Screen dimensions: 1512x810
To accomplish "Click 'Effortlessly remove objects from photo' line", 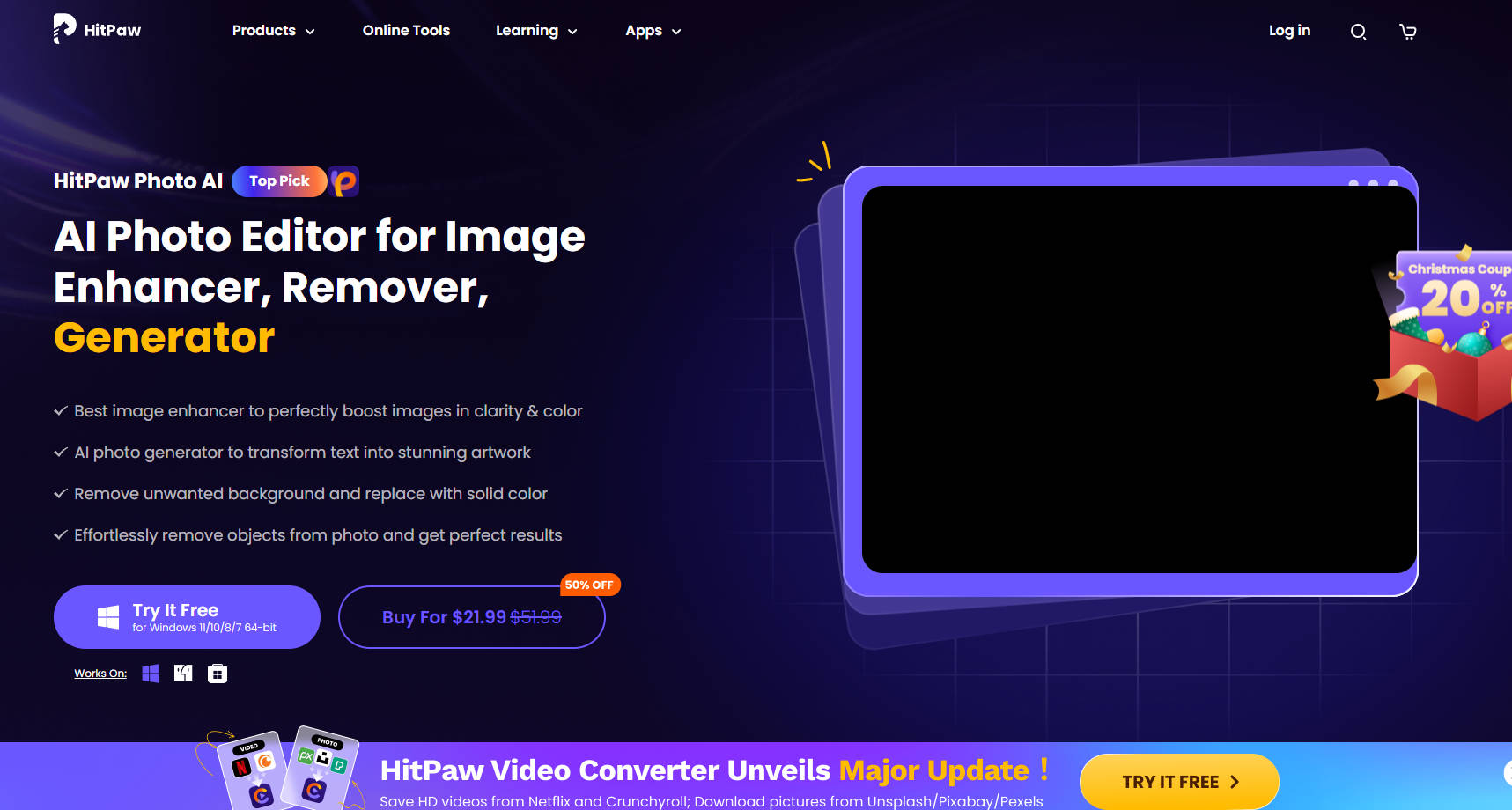I will tap(318, 535).
